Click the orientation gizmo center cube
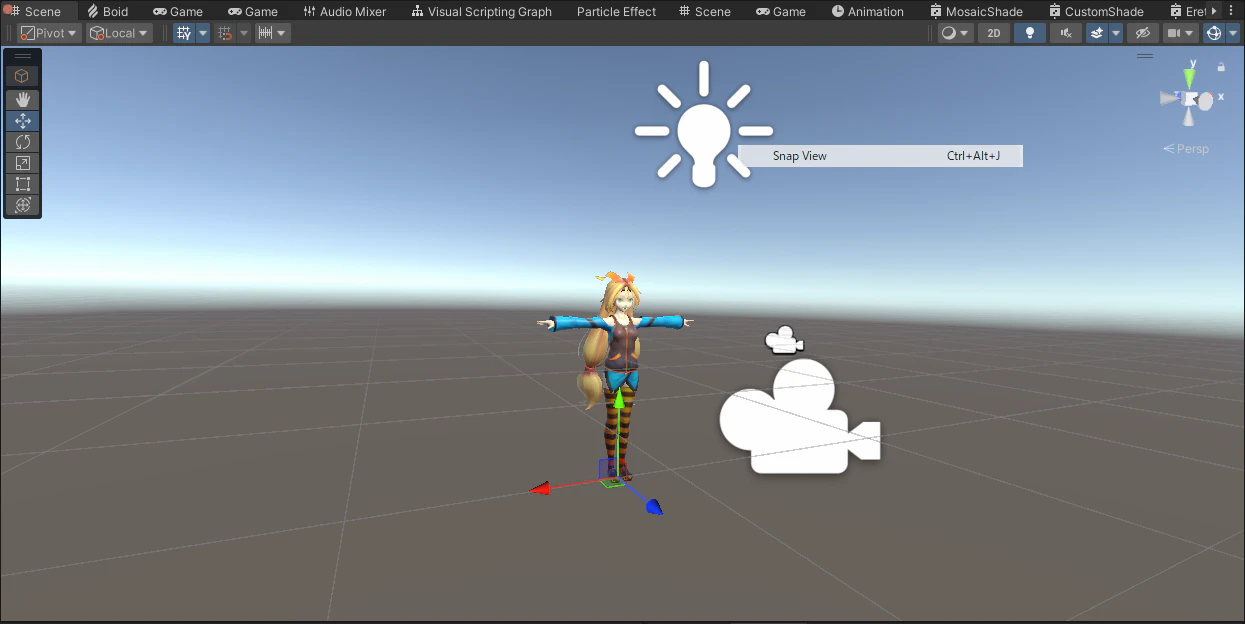1245x624 pixels. coord(1190,99)
